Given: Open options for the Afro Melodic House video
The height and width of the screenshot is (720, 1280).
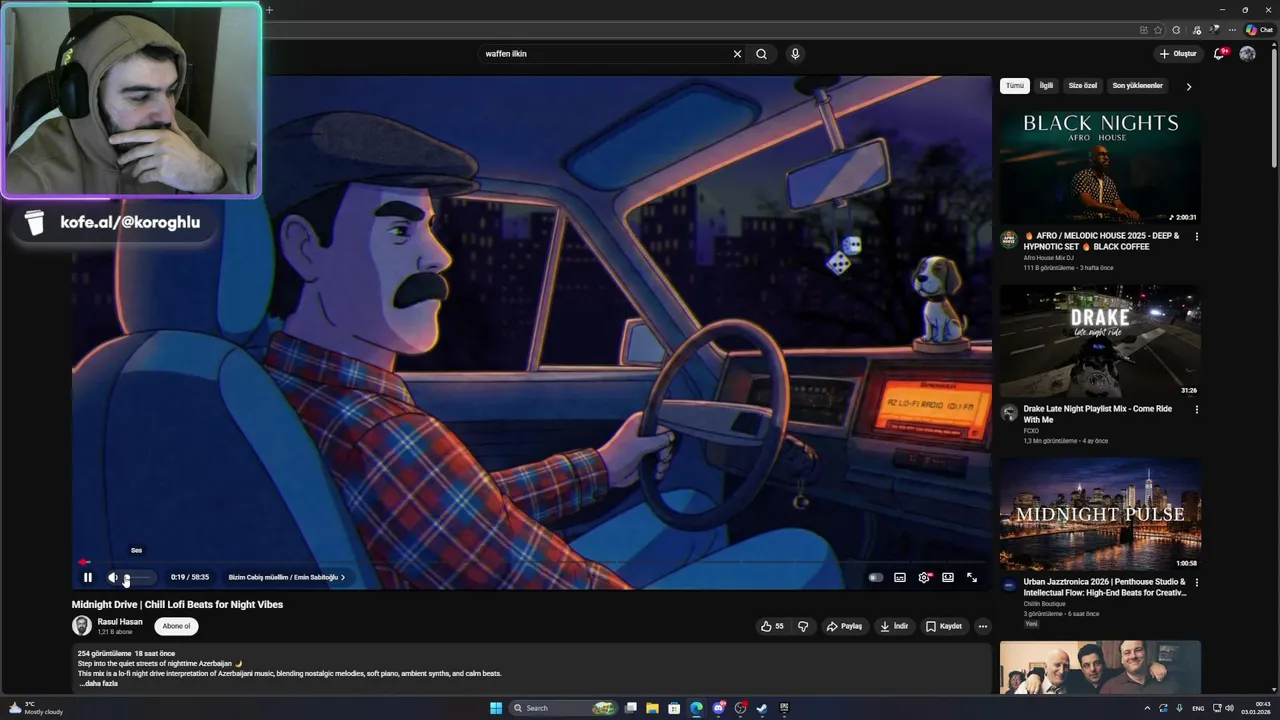Looking at the screenshot, I should pos(1196,237).
